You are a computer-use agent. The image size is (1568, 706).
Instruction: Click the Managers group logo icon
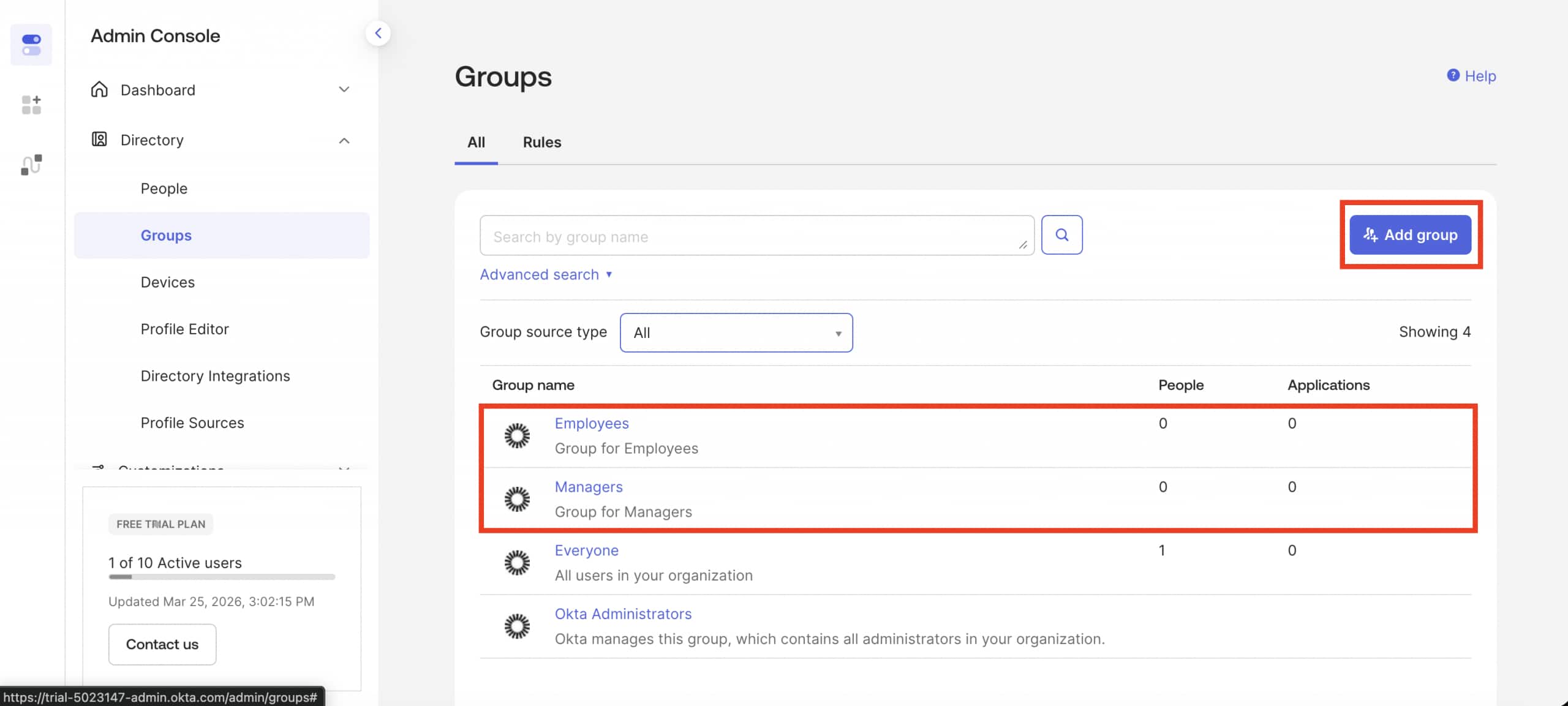click(516, 499)
